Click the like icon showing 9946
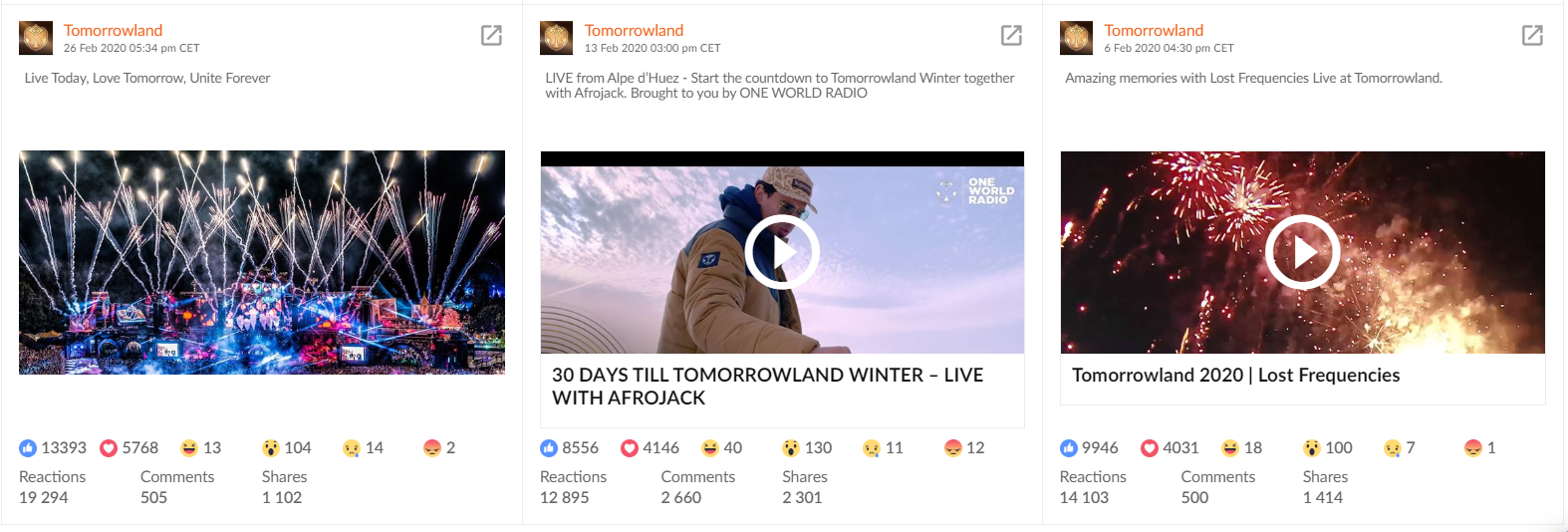The height and width of the screenshot is (532, 1568). pyautogui.click(x=1069, y=448)
